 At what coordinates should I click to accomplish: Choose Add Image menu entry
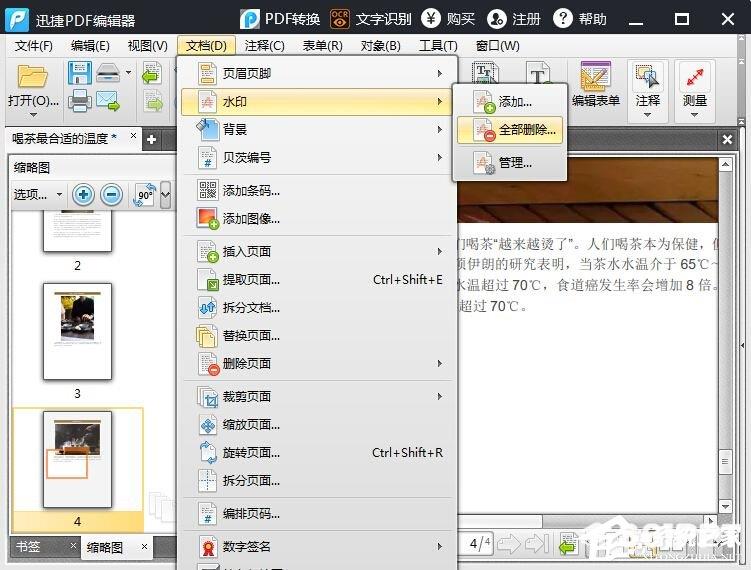[317, 219]
